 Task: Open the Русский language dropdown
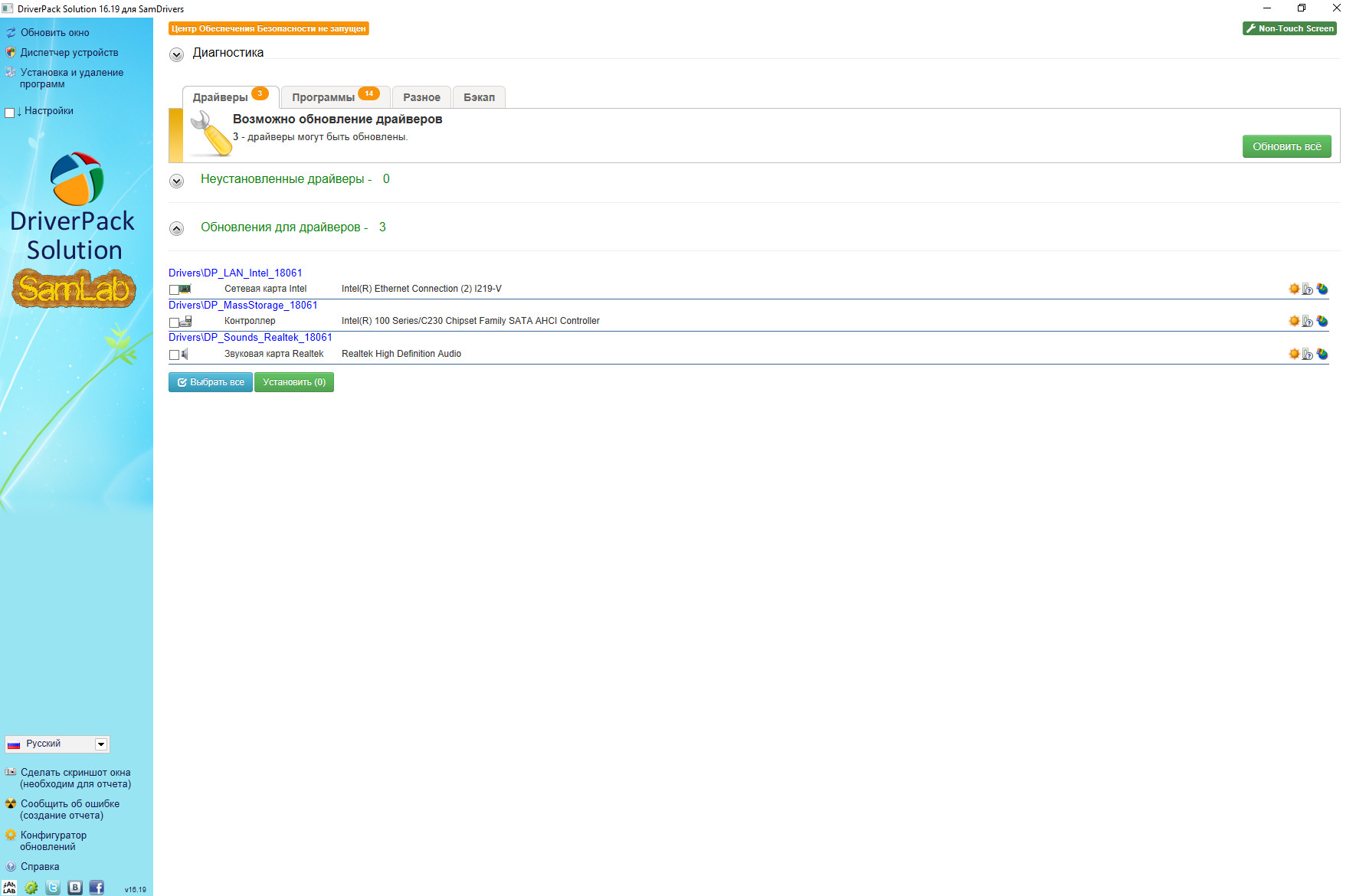click(57, 744)
